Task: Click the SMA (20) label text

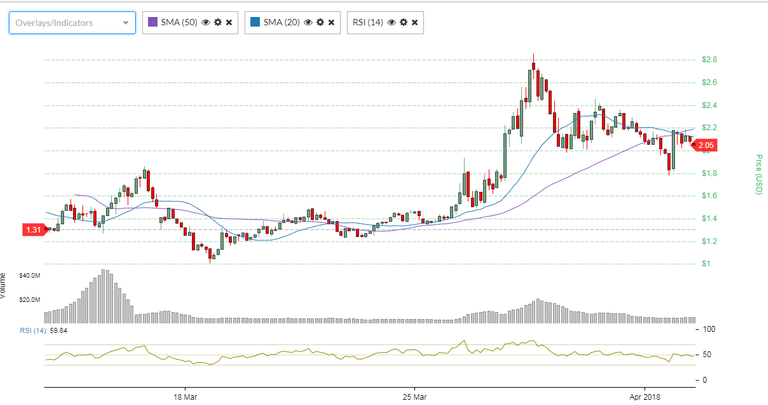Action: point(281,22)
